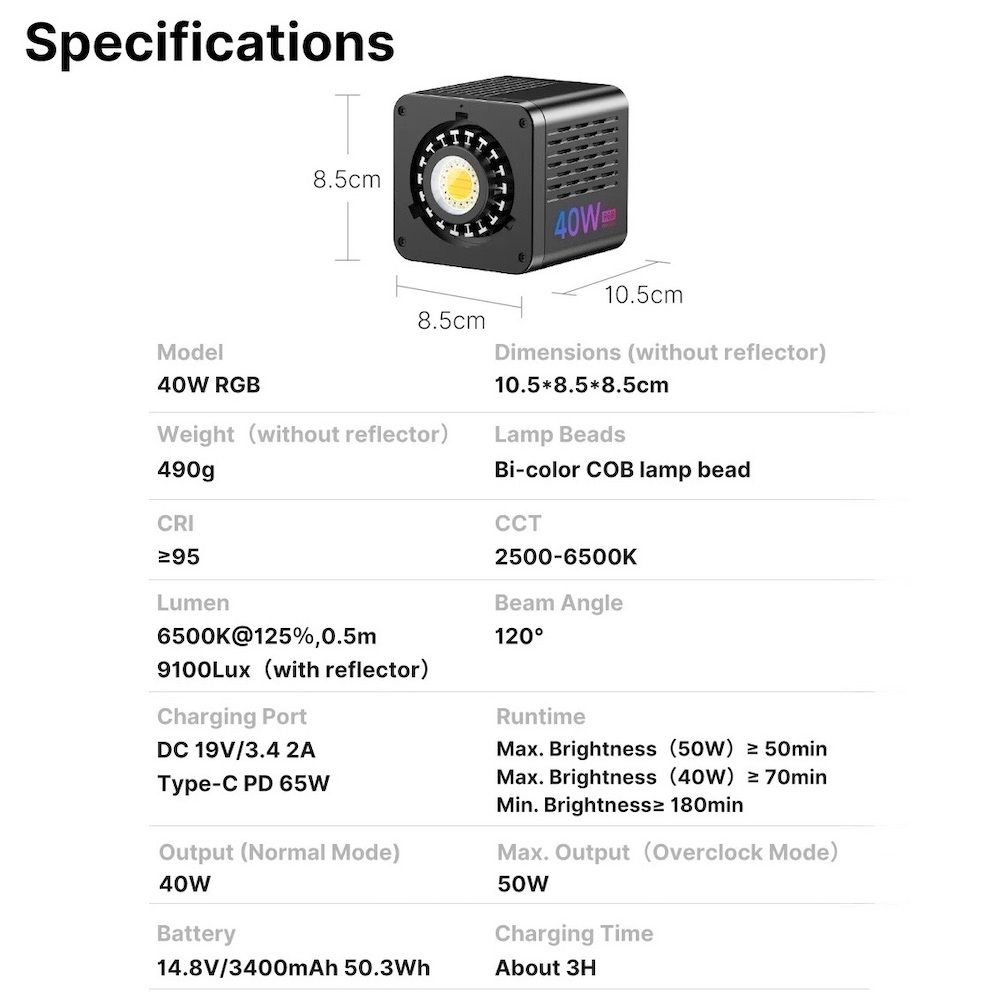Click the 9100Lux with reflector line
This screenshot has height=1000, width=1000.
293,670
